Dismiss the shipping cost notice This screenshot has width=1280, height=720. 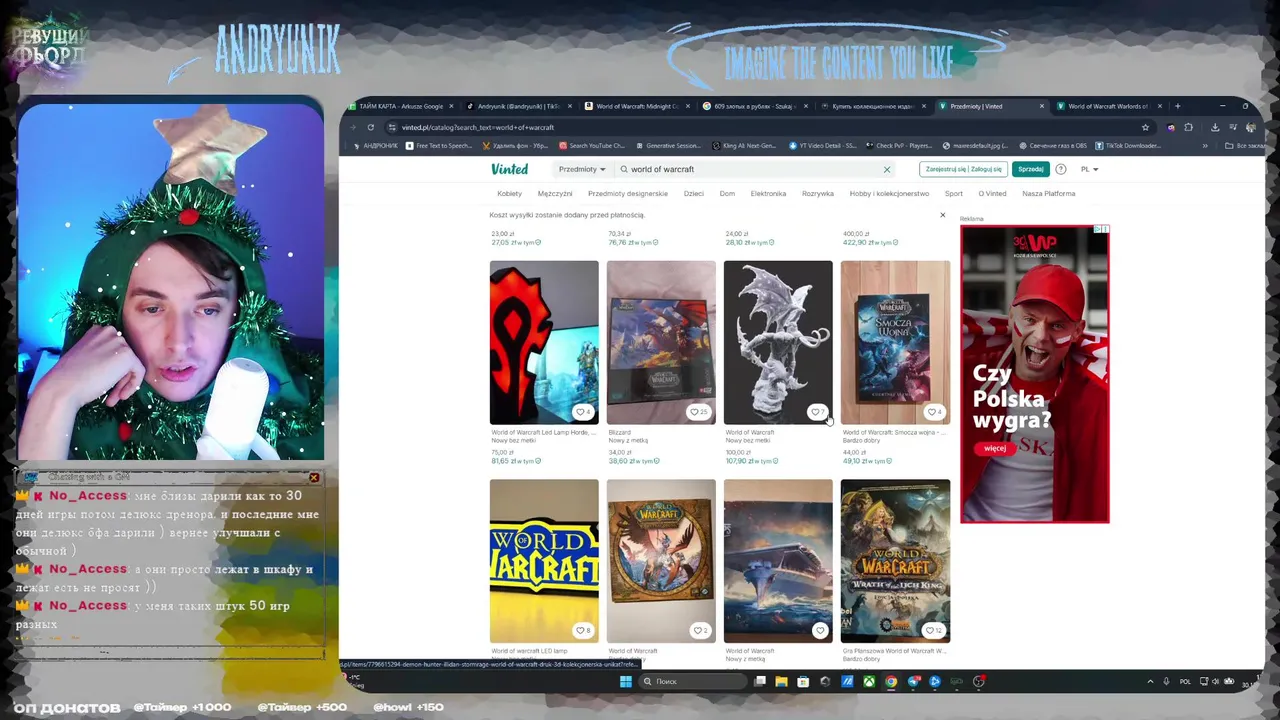[x=942, y=215]
